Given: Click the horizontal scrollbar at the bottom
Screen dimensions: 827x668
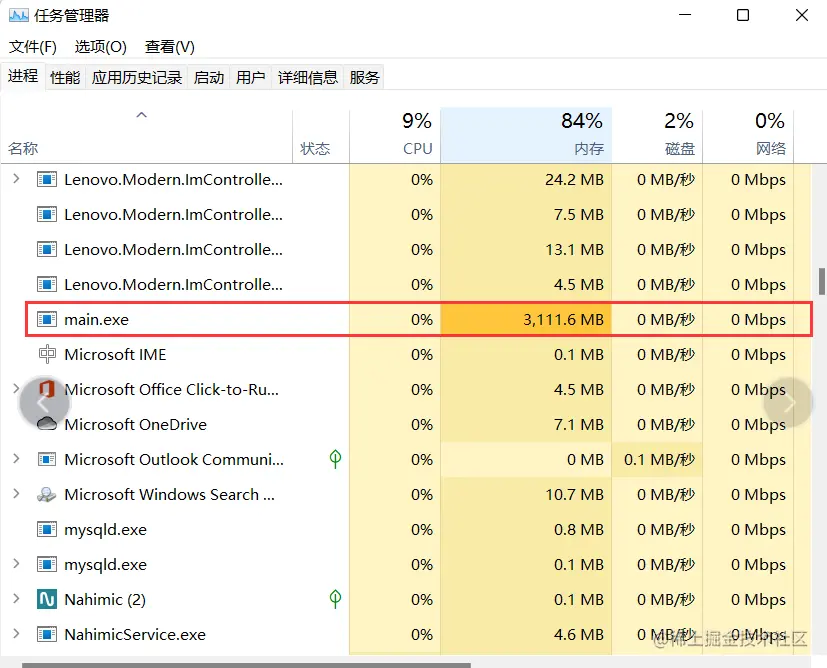Looking at the screenshot, I should click(x=246, y=665).
